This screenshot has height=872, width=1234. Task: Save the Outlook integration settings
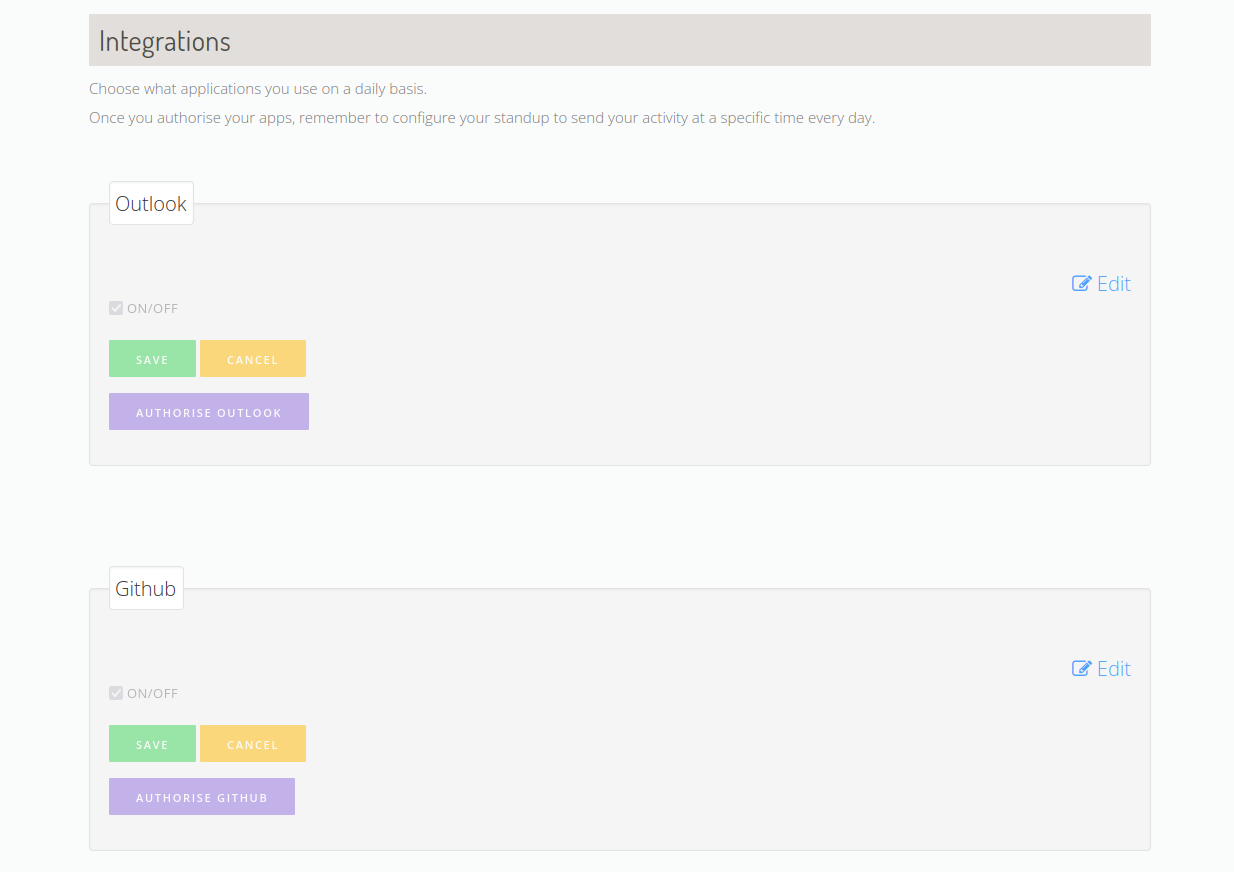(152, 359)
